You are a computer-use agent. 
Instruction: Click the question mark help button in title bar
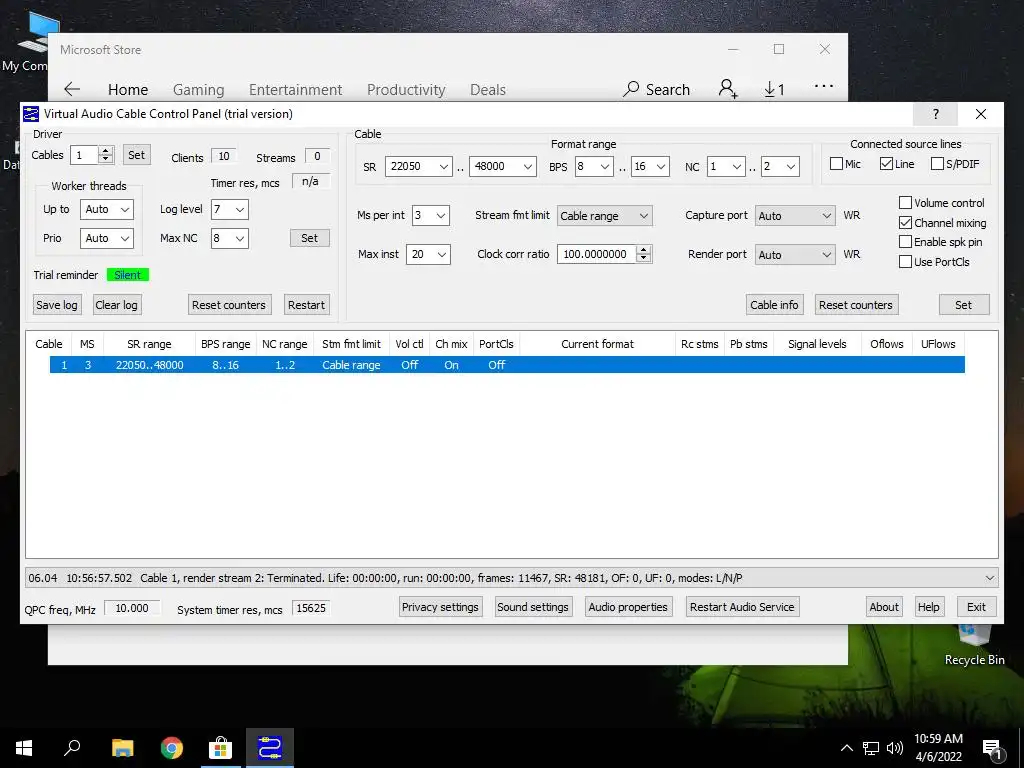click(x=936, y=114)
